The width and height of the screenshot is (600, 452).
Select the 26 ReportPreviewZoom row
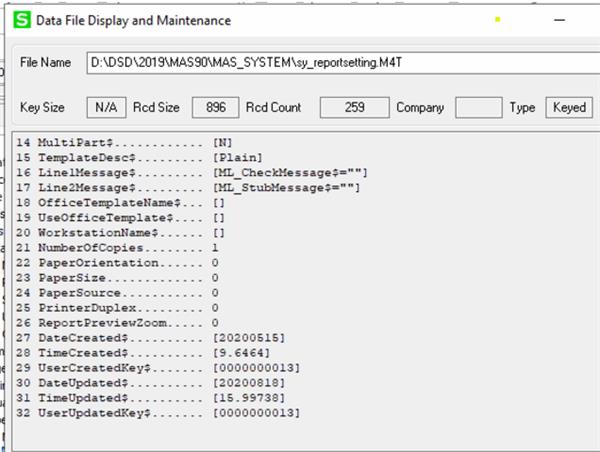pos(117,323)
